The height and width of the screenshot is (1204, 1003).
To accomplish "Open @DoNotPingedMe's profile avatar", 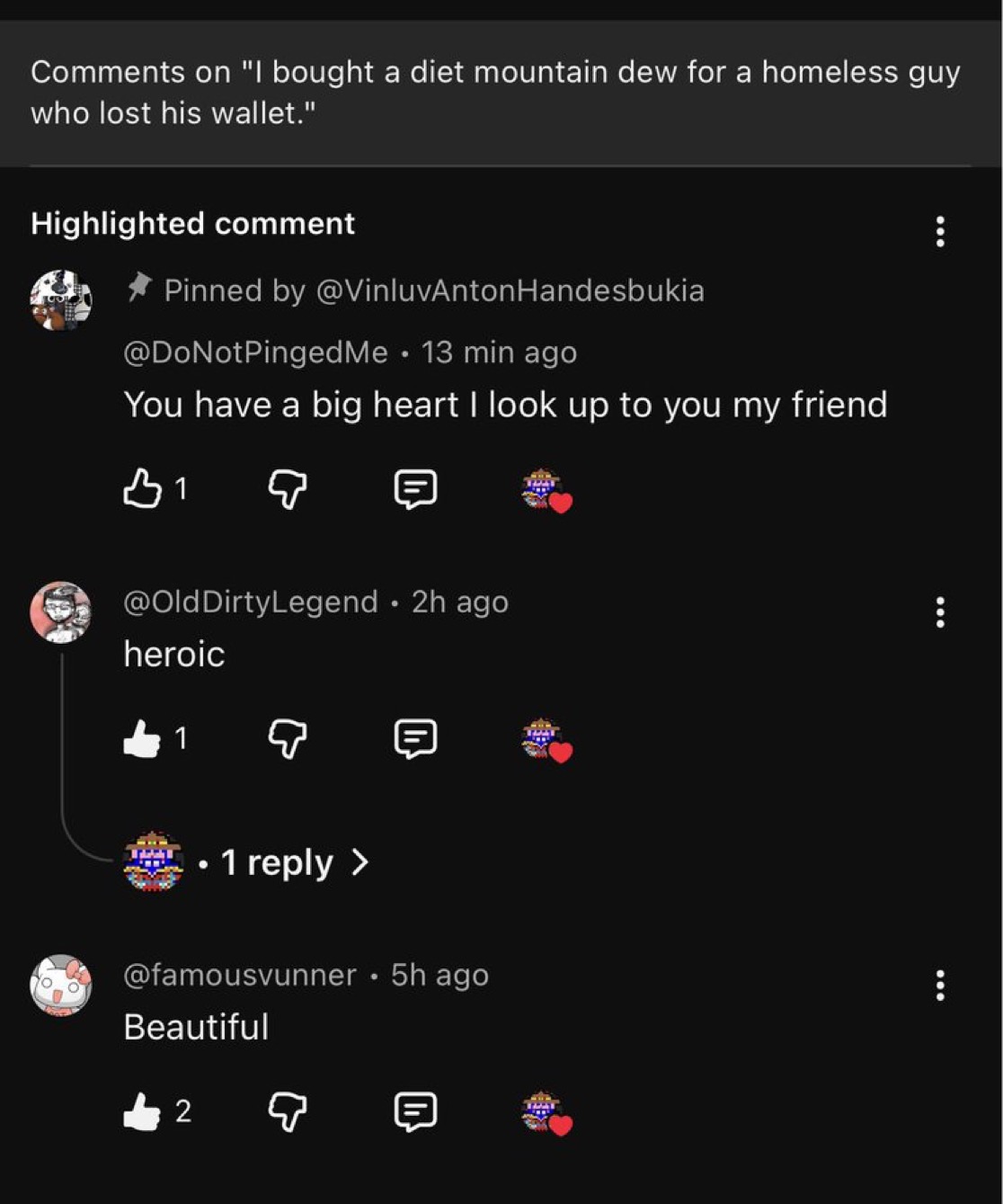I will click(x=61, y=300).
